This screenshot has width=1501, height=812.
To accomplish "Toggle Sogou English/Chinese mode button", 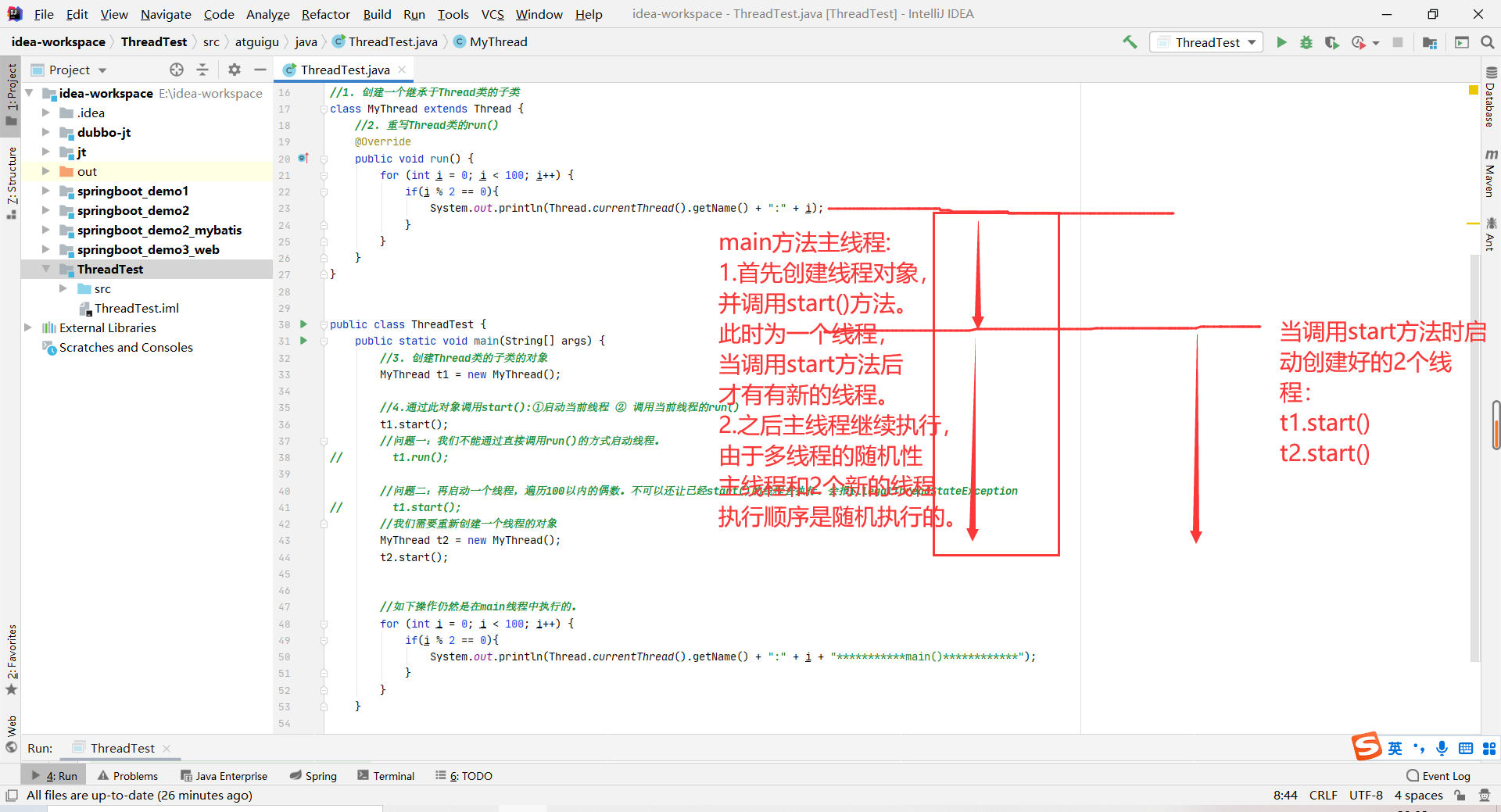I will 1395,748.
